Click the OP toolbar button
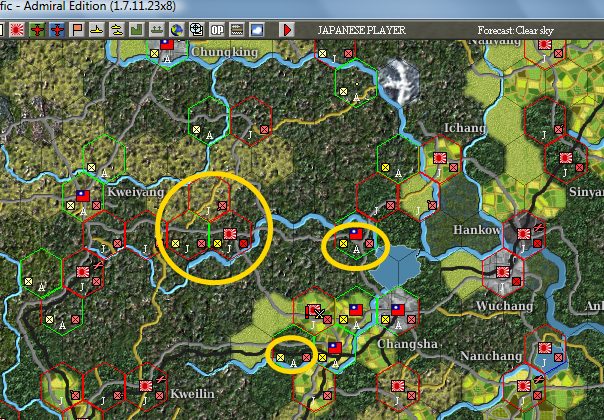604x420 pixels. coord(217,30)
